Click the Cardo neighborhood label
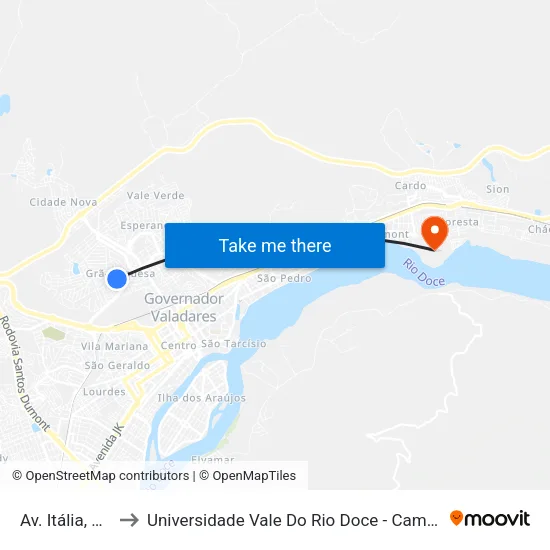550x550 pixels. [410, 186]
